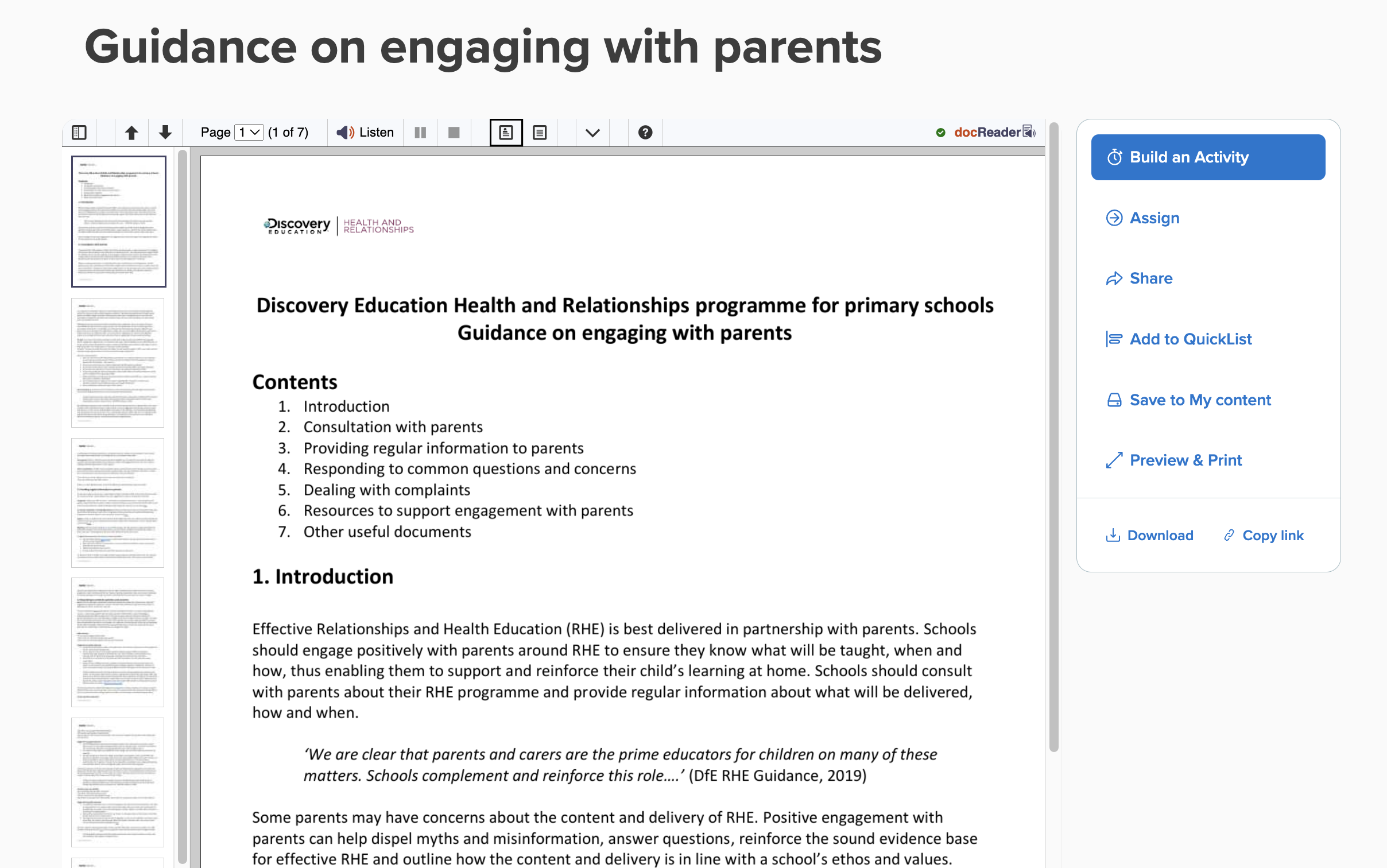Click the docReader logo
The height and width of the screenshot is (868, 1387).
pyautogui.click(x=994, y=133)
